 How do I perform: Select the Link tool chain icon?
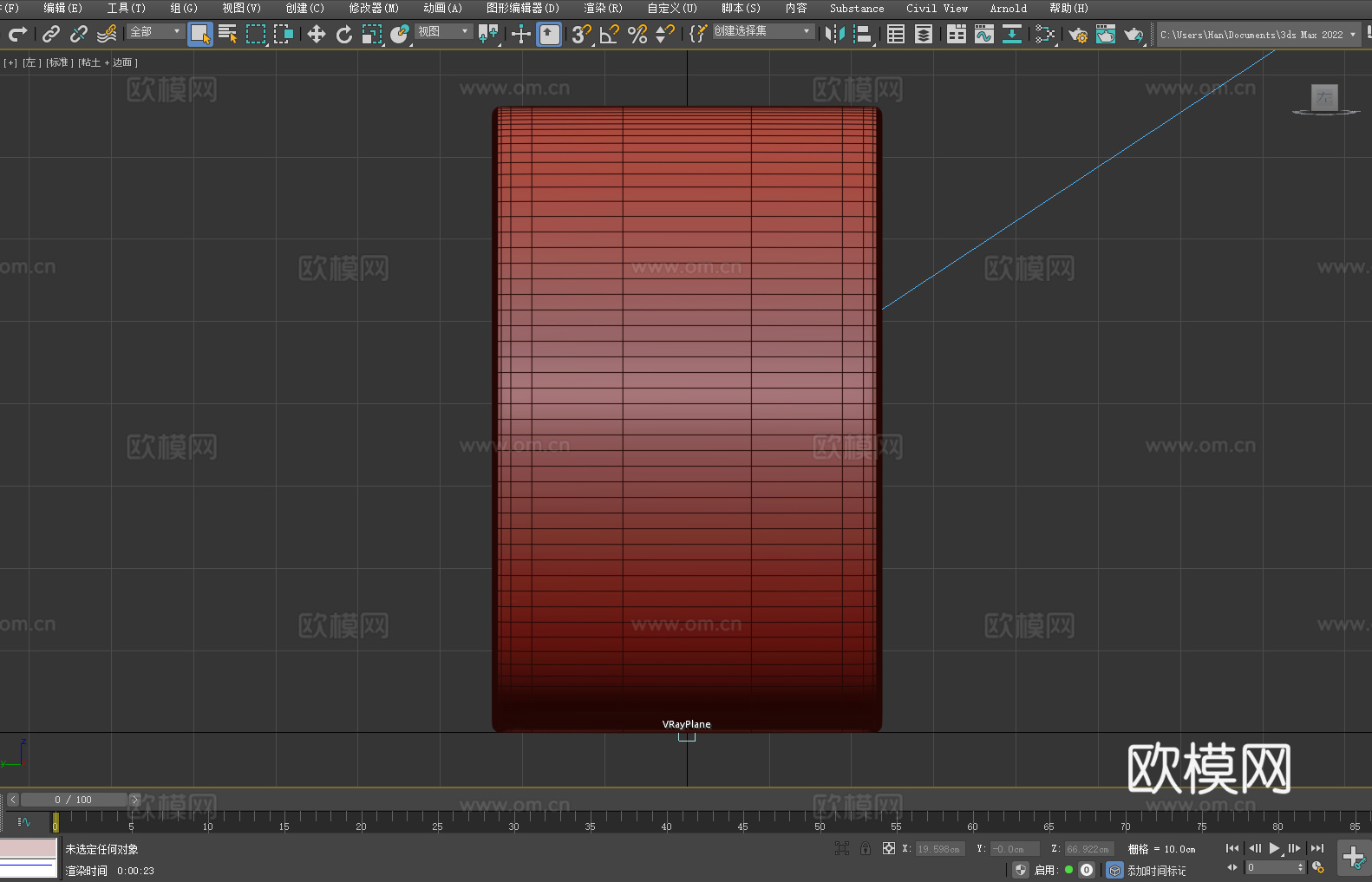tap(51, 34)
